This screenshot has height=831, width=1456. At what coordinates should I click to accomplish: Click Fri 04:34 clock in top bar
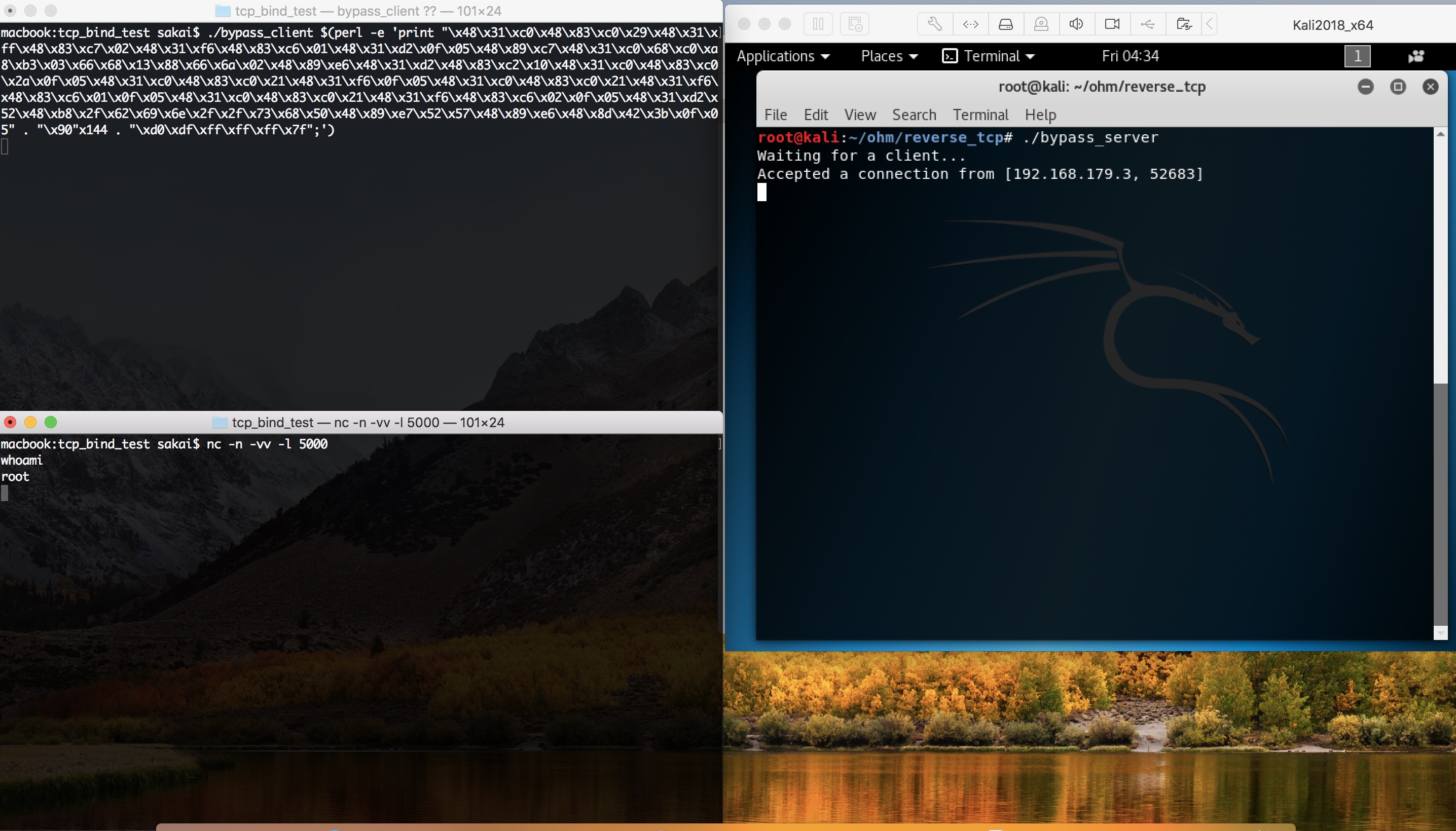point(1130,56)
